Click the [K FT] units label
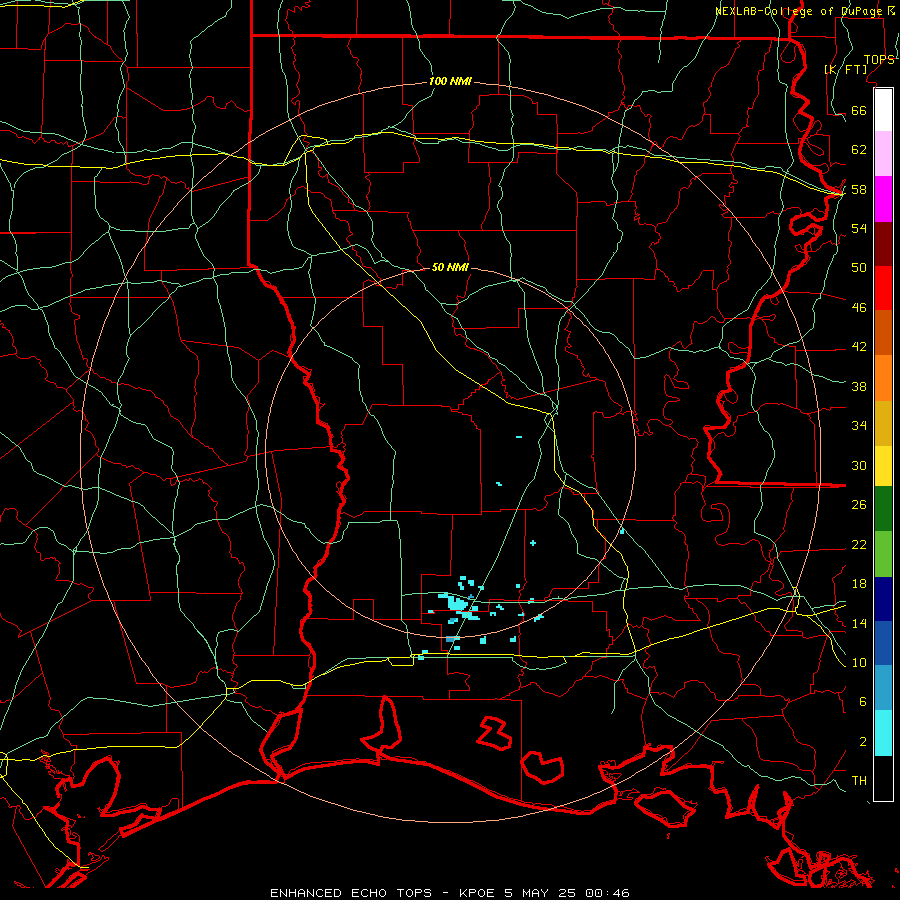Screen dimensions: 900x900 tap(845, 69)
